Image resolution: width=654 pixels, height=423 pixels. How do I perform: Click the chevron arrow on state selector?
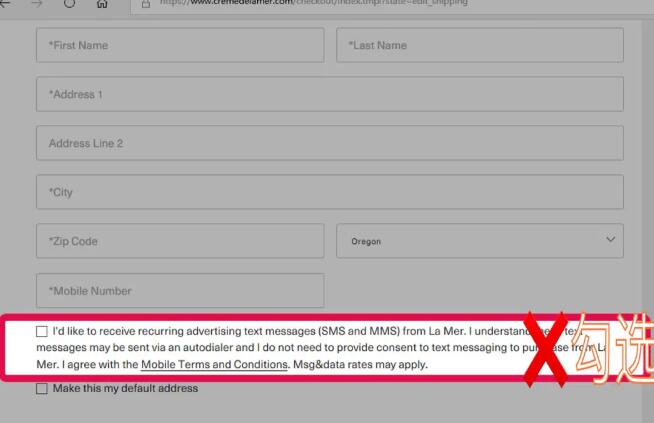tap(610, 239)
